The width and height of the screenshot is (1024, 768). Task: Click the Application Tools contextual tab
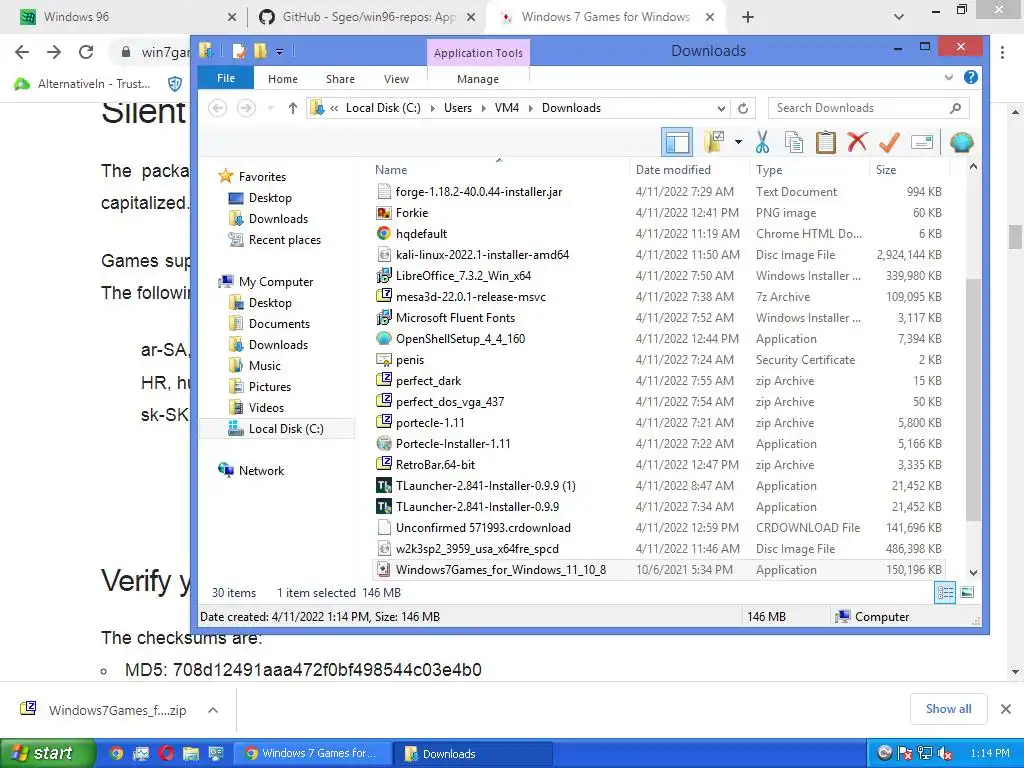[x=478, y=53]
